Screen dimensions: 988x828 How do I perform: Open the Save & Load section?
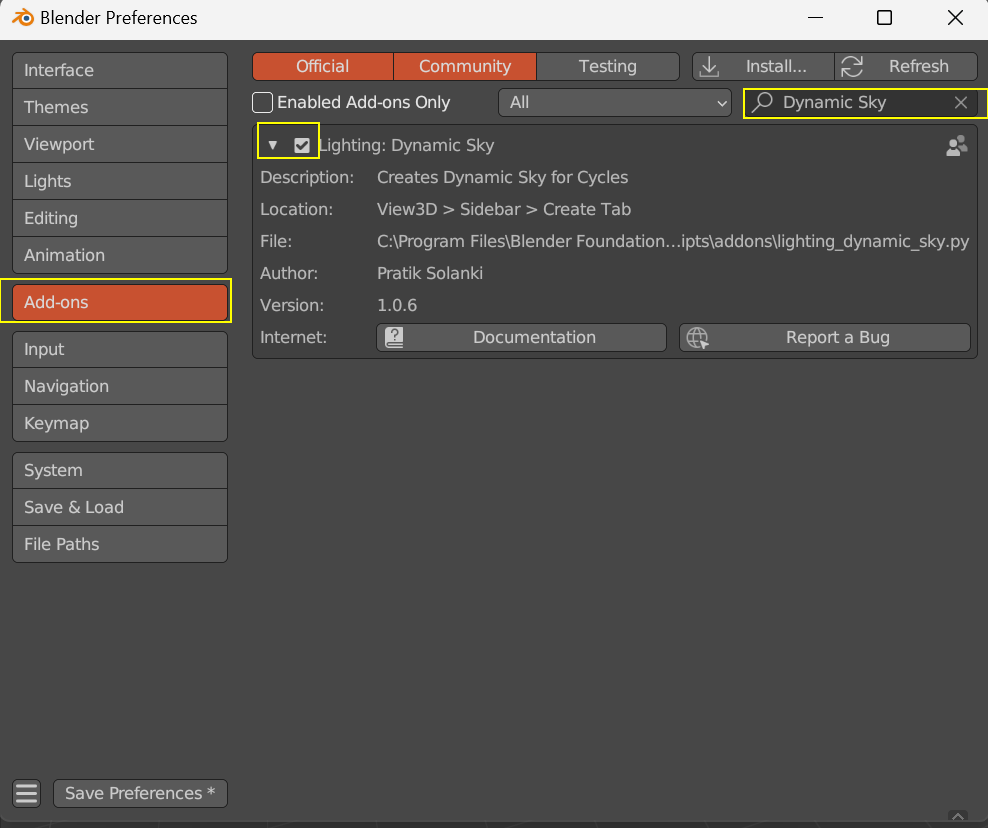tap(120, 507)
